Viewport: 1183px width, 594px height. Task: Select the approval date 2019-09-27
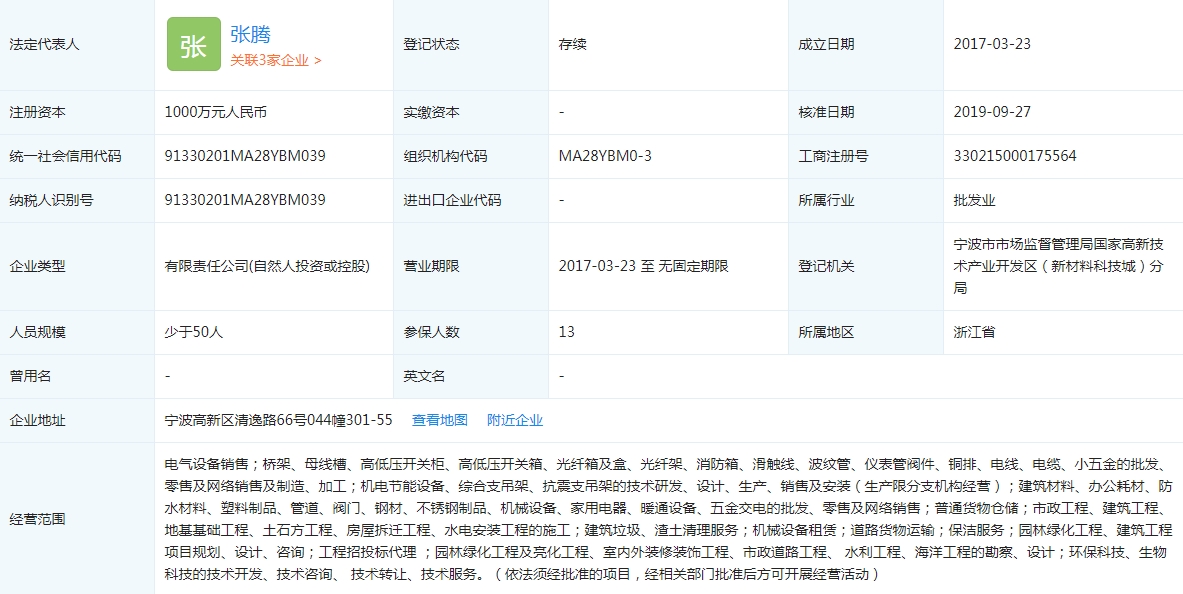pos(992,112)
